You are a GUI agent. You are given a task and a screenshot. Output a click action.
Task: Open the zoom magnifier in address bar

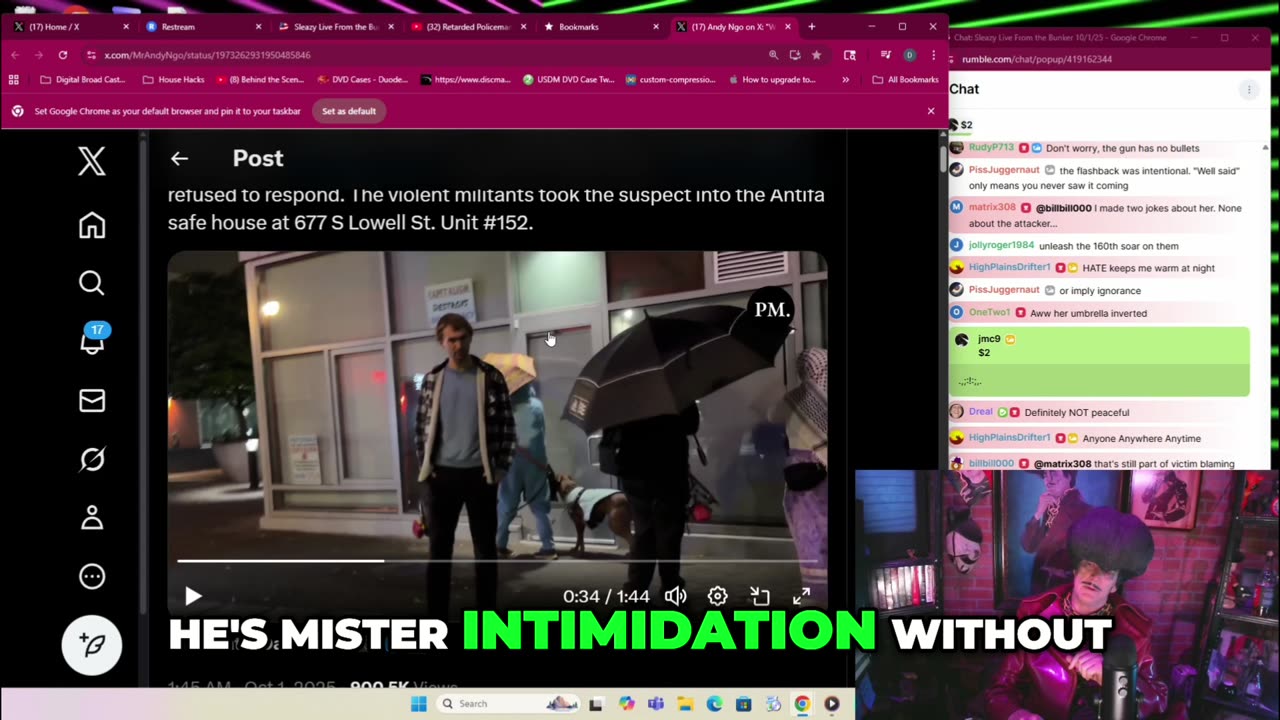(x=773, y=55)
